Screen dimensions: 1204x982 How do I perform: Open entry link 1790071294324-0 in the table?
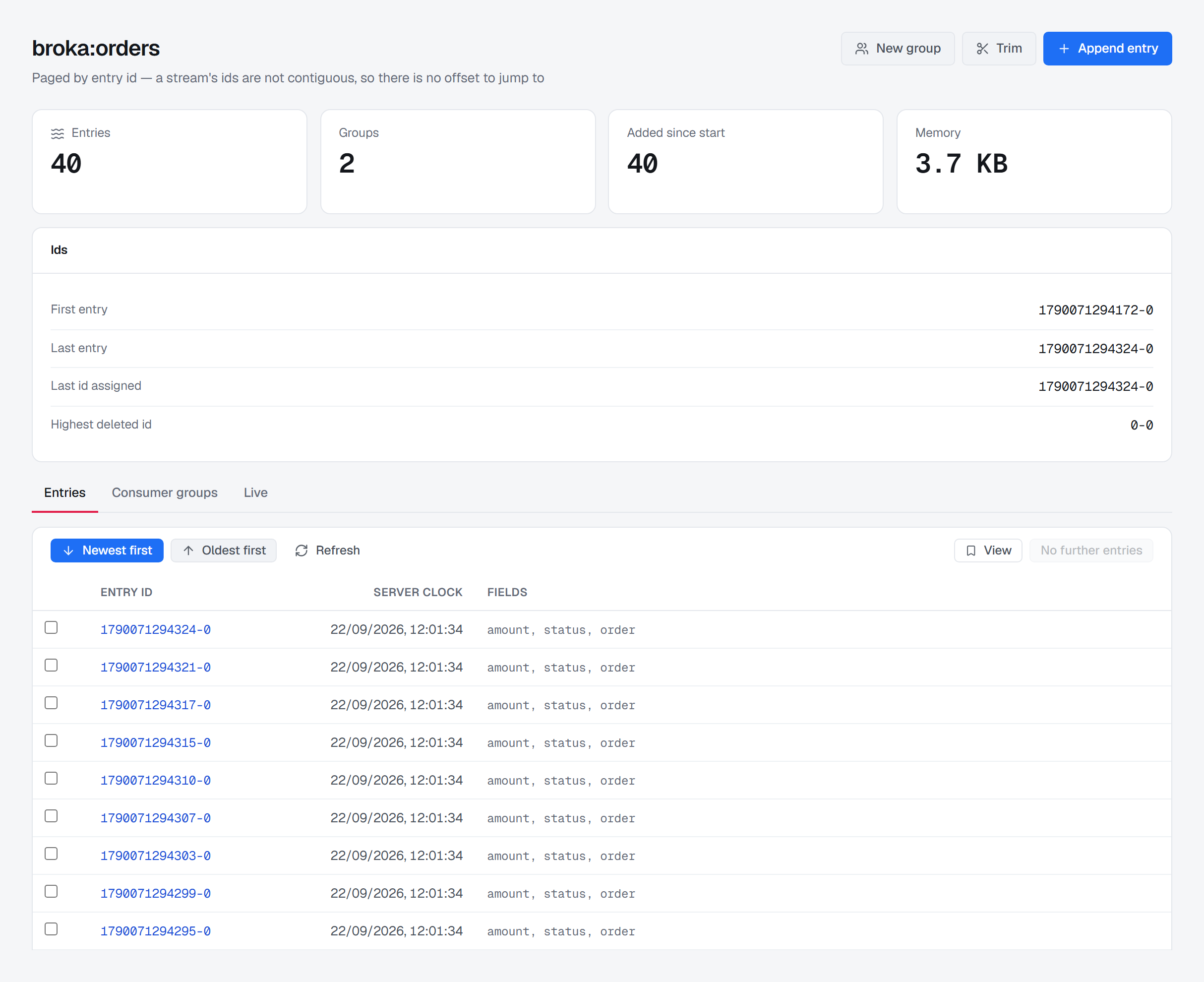click(x=156, y=629)
